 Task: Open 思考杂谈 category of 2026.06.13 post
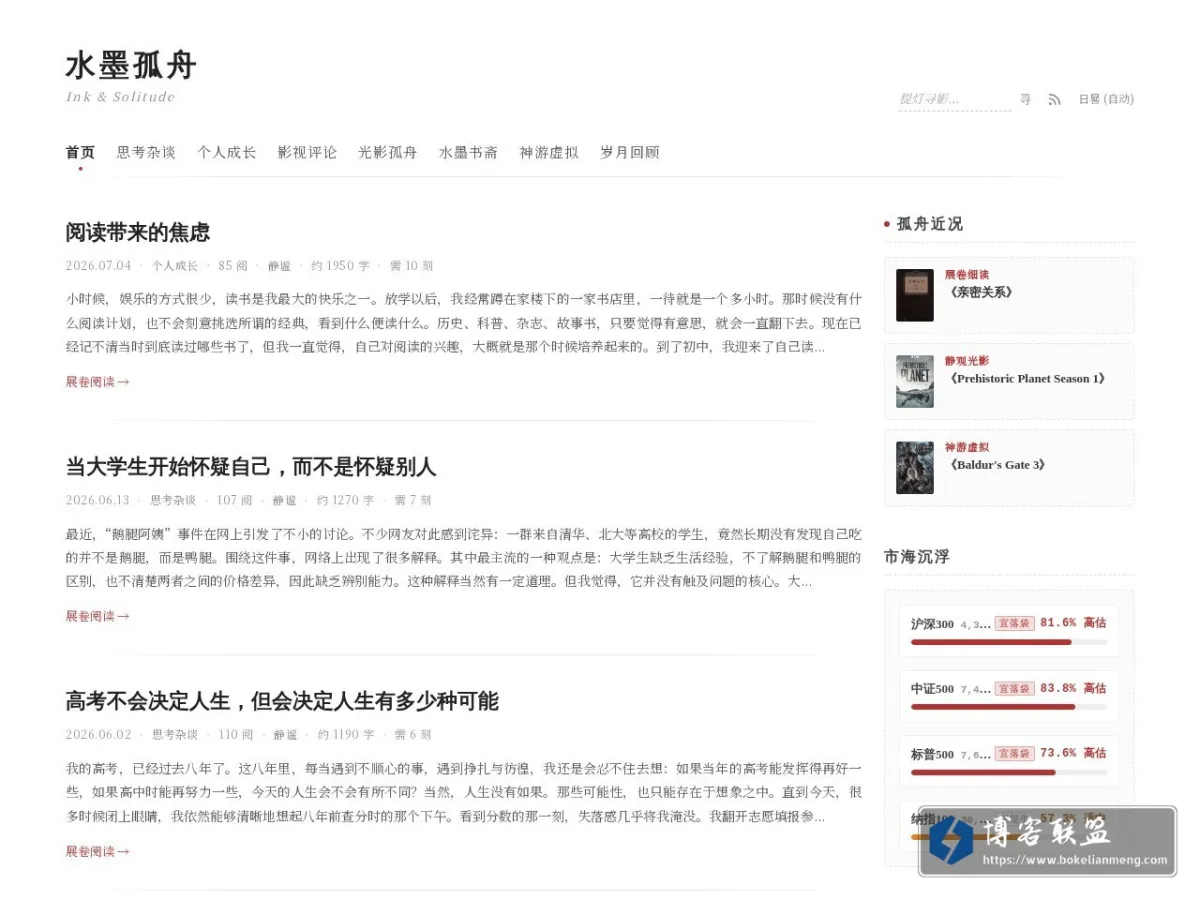point(173,500)
